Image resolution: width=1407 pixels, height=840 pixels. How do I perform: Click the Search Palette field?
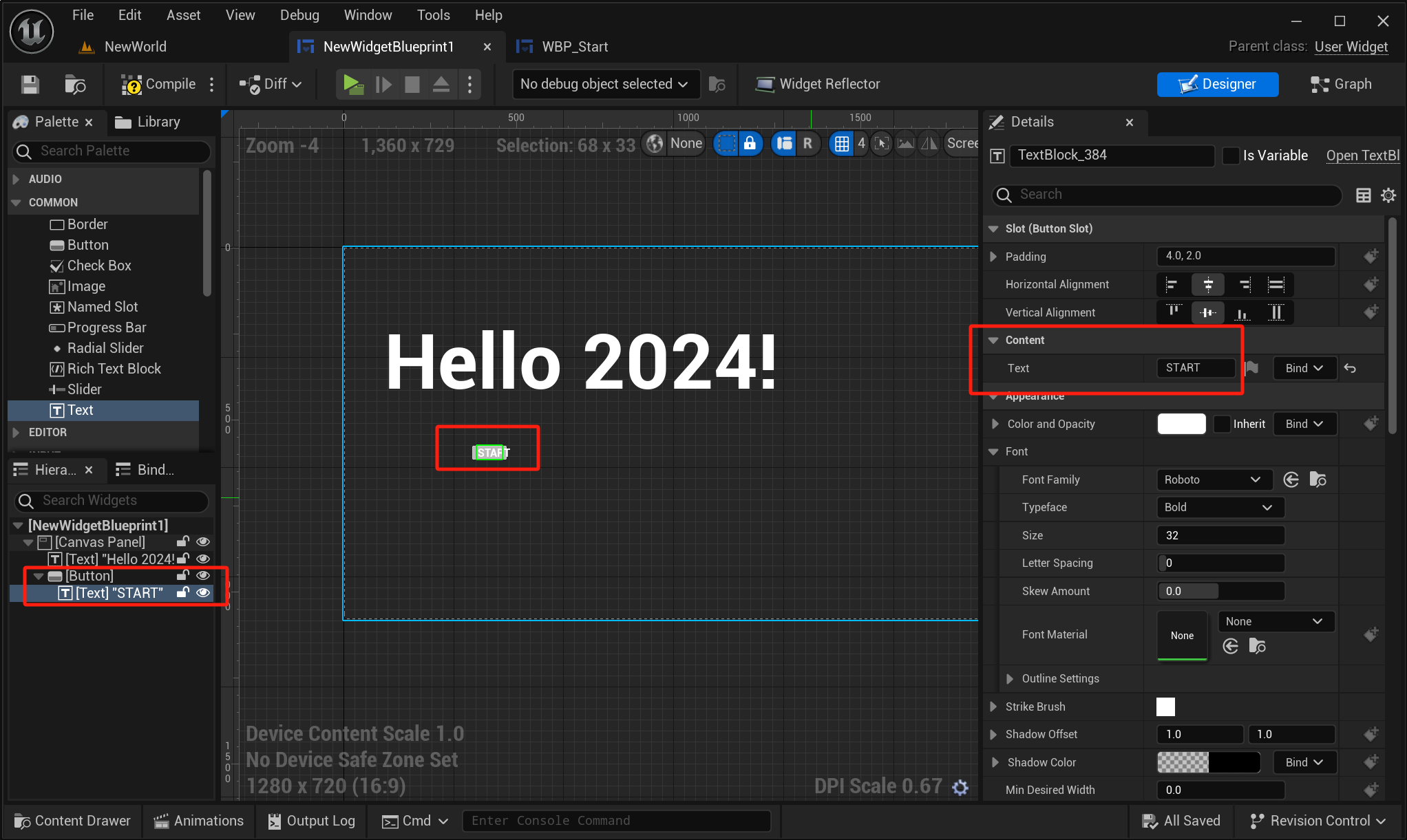[x=112, y=151]
